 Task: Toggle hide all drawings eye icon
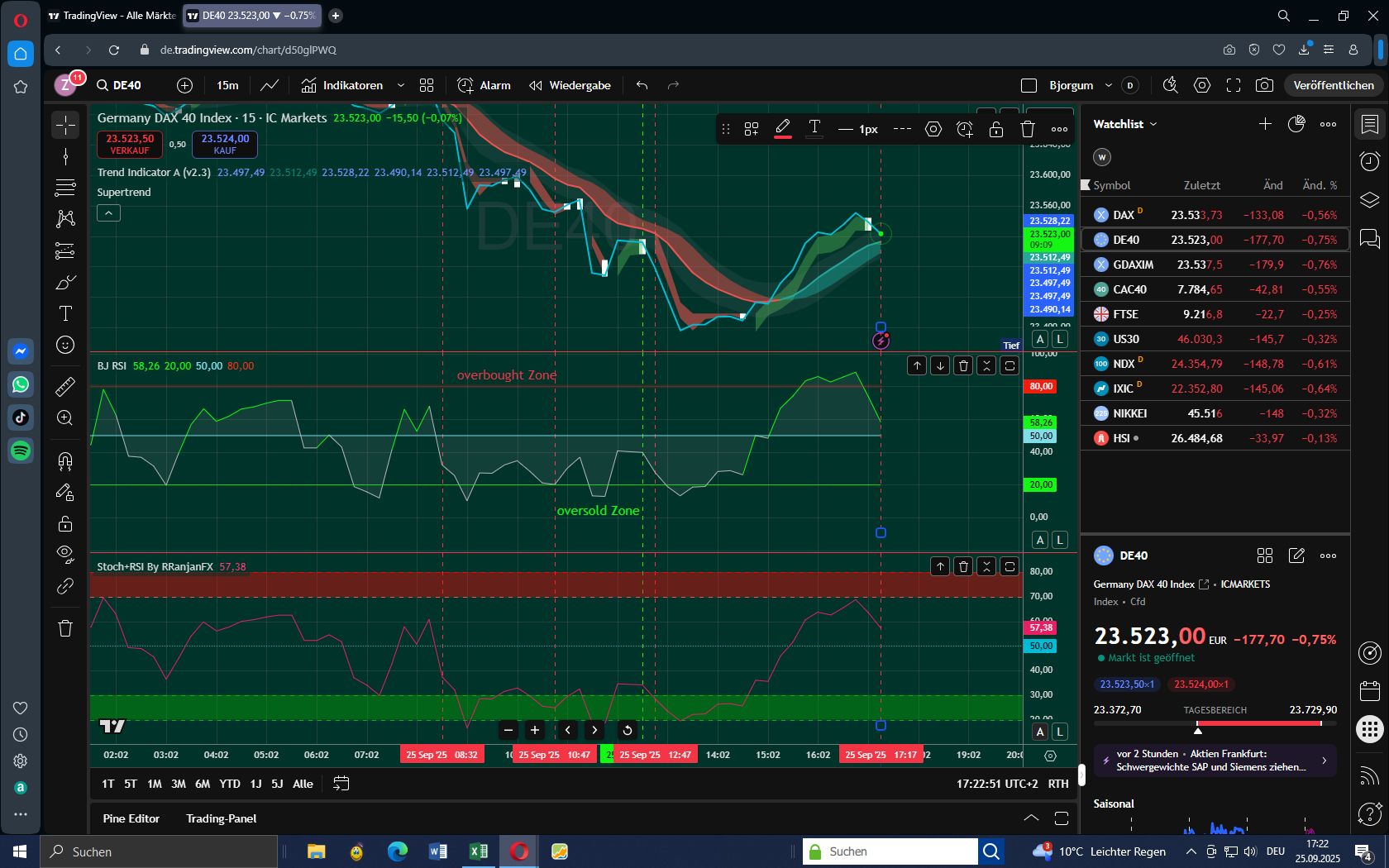pos(65,553)
